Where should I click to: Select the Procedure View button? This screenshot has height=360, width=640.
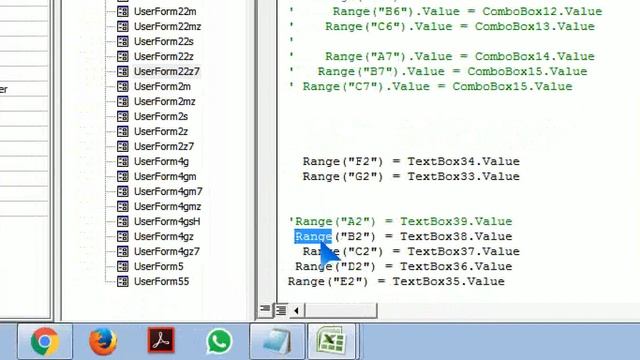265,310
